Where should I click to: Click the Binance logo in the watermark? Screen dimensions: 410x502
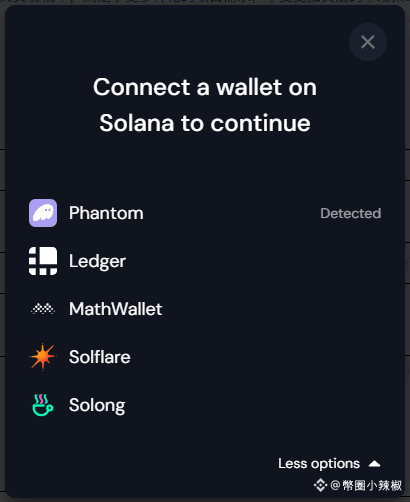click(x=320, y=485)
